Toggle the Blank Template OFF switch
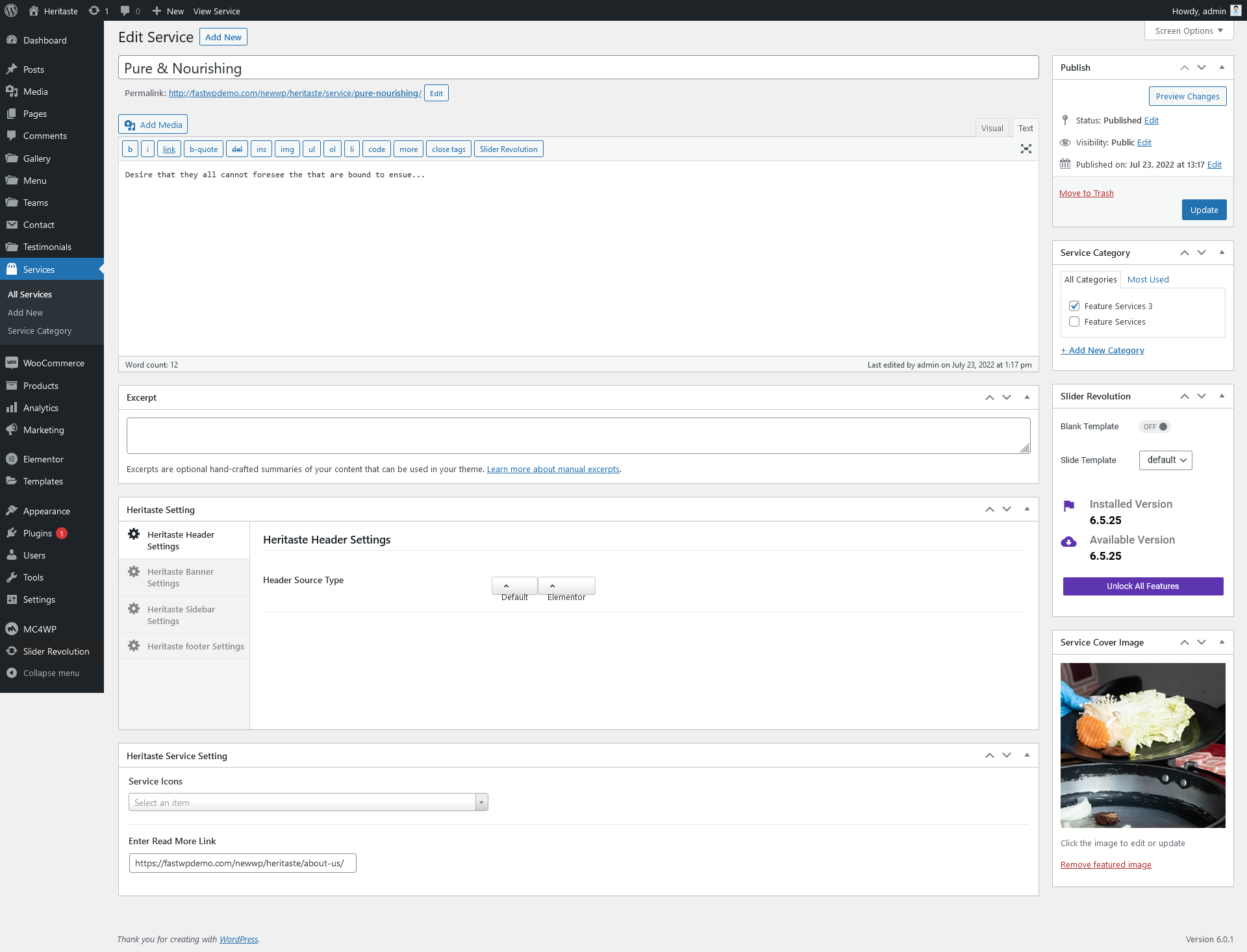Viewport: 1247px width, 952px height. [1154, 427]
